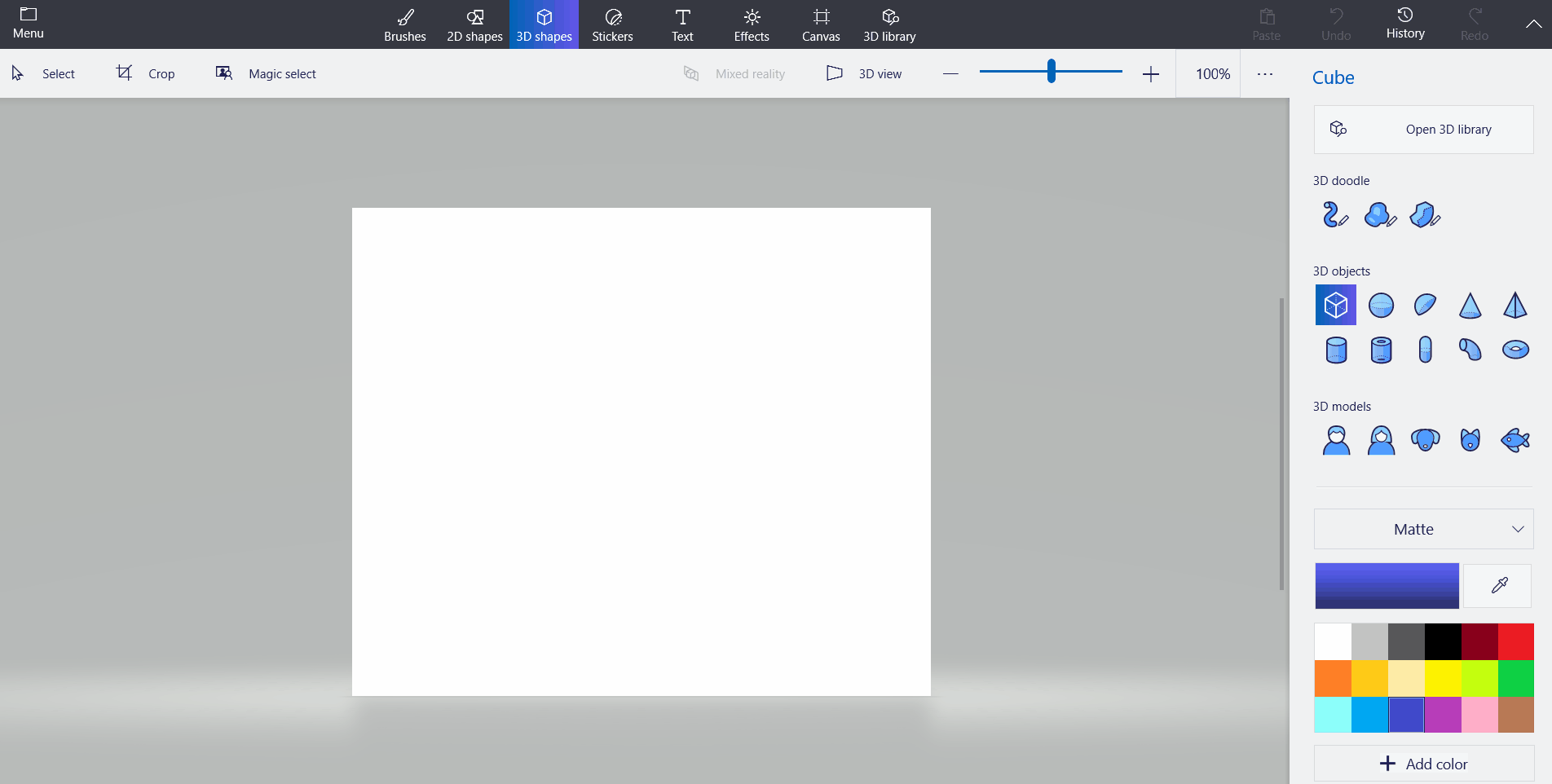Pick the Pyramid 3D object
1552x784 pixels.
tap(1515, 306)
